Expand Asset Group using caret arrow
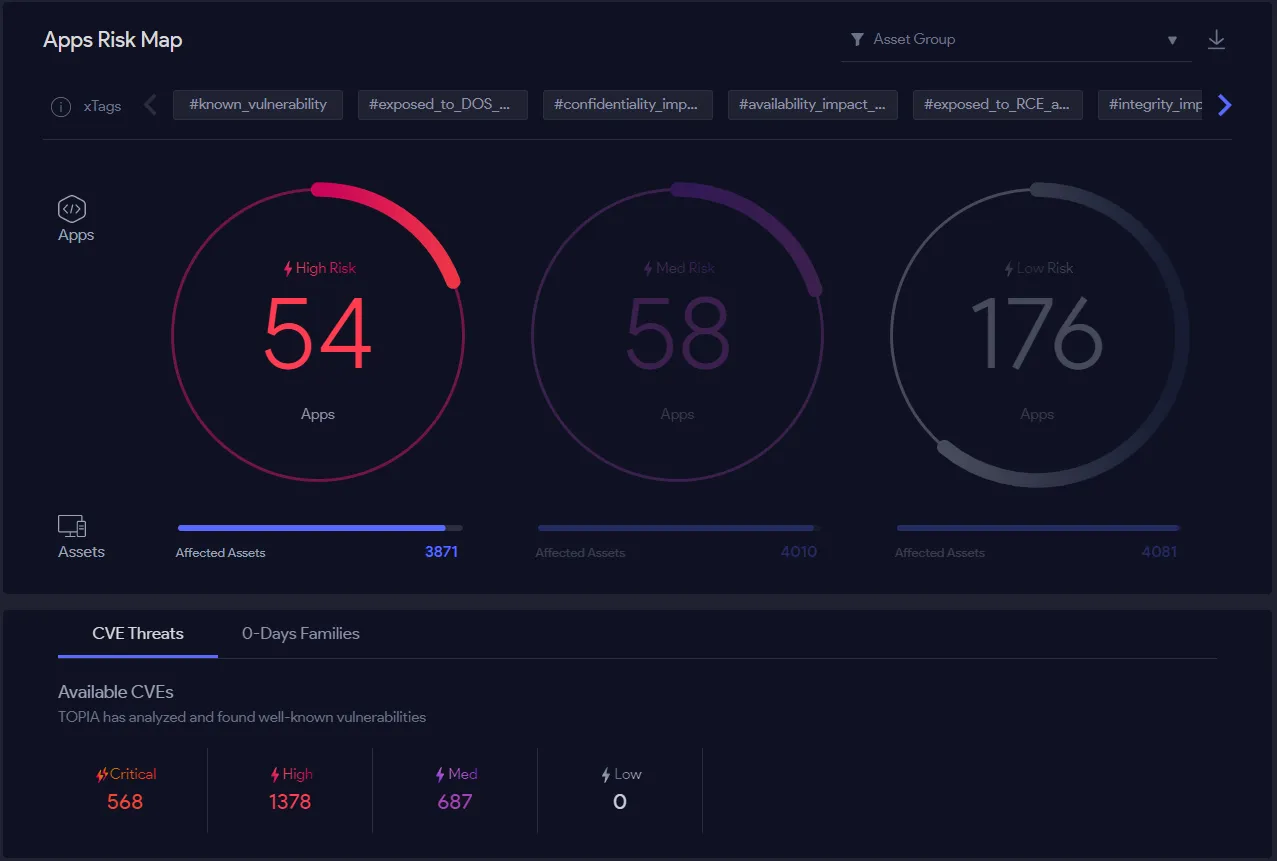Screen dimensions: 1277x861 click(x=1172, y=41)
